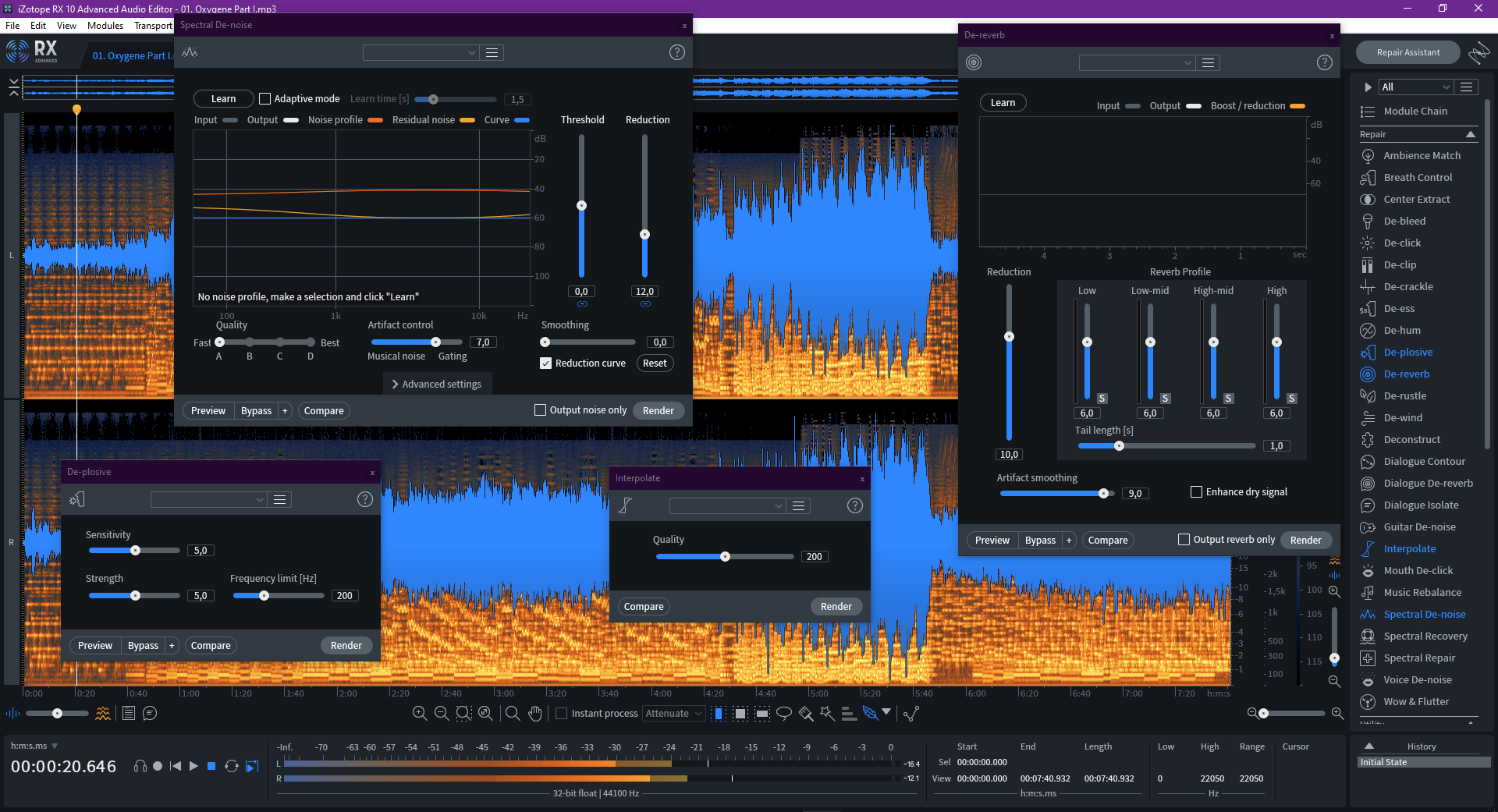Open the markers list icon

129,713
